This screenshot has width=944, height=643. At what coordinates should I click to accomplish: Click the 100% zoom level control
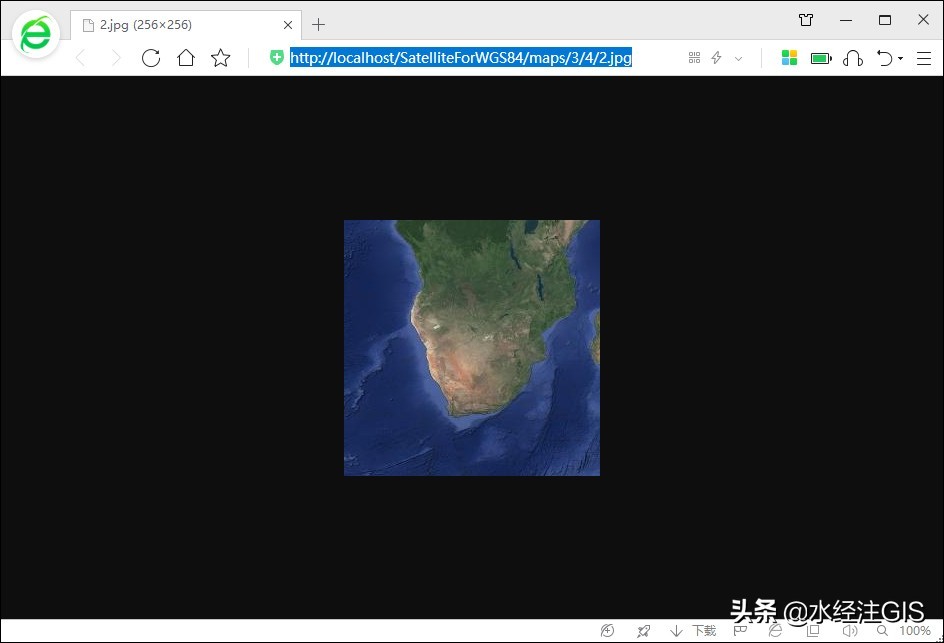[914, 631]
